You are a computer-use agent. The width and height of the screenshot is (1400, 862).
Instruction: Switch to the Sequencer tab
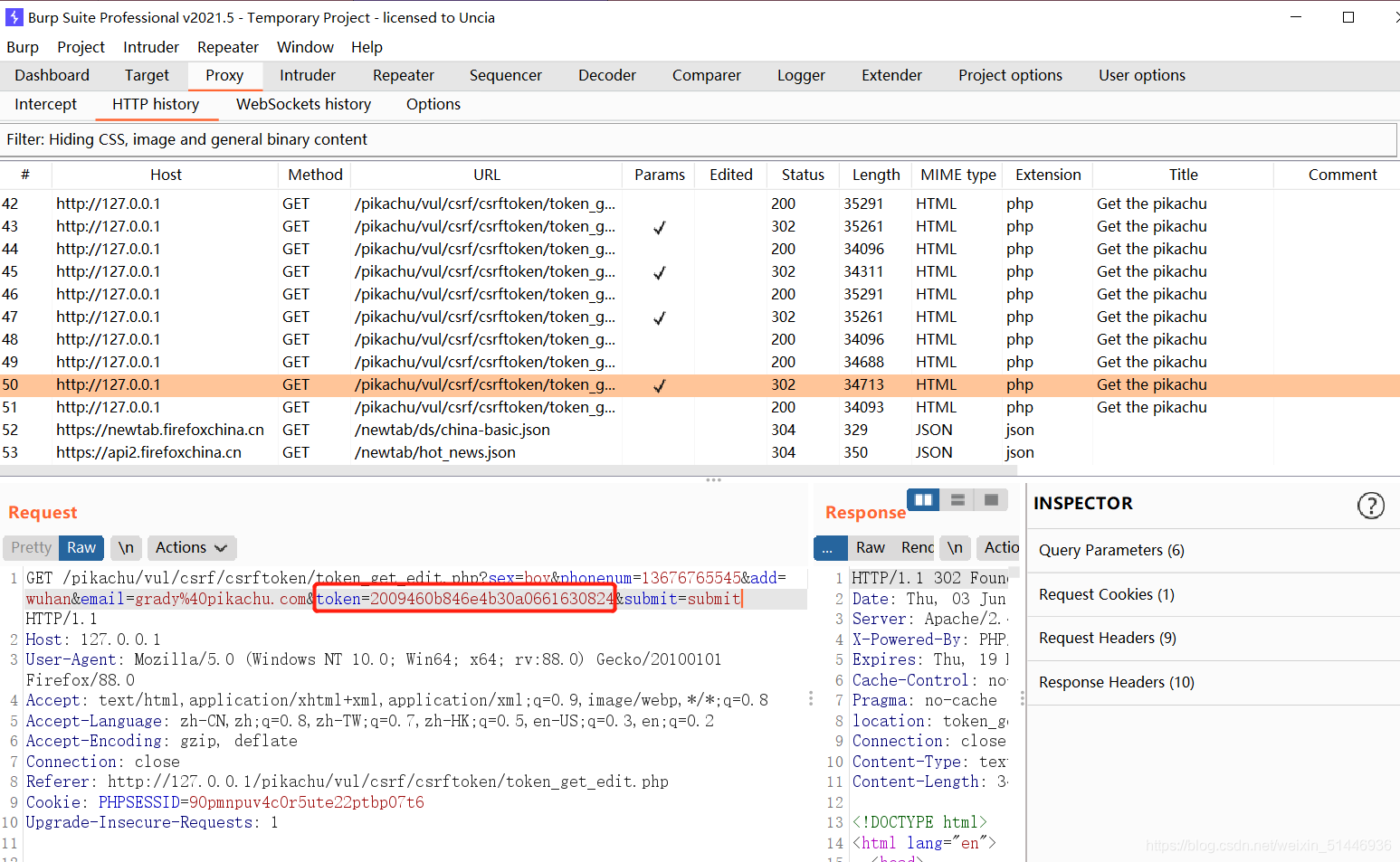[x=506, y=75]
